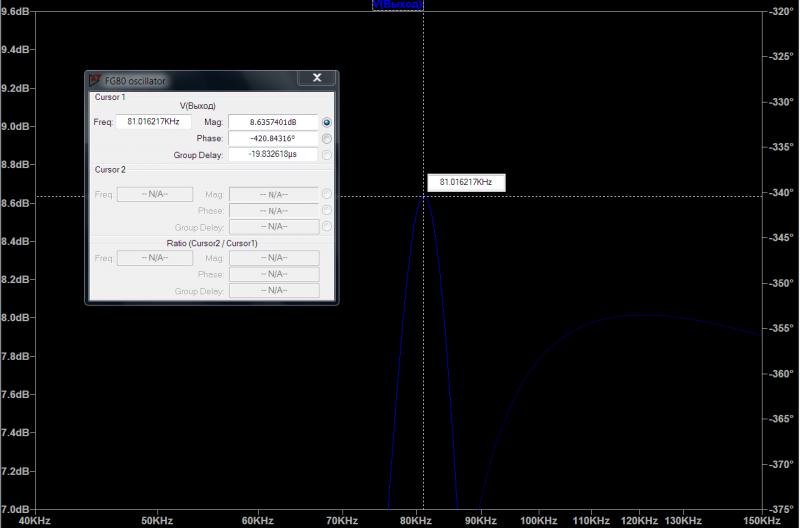This screenshot has width=800, height=528.
Task: Click the Cursor 1 Phase value field
Action: (273, 138)
